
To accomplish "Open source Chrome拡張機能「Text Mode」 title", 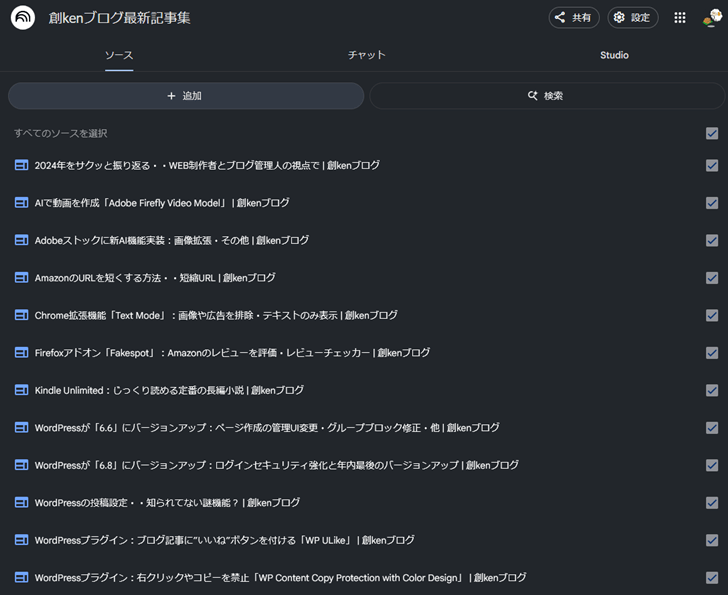I will click(216, 315).
